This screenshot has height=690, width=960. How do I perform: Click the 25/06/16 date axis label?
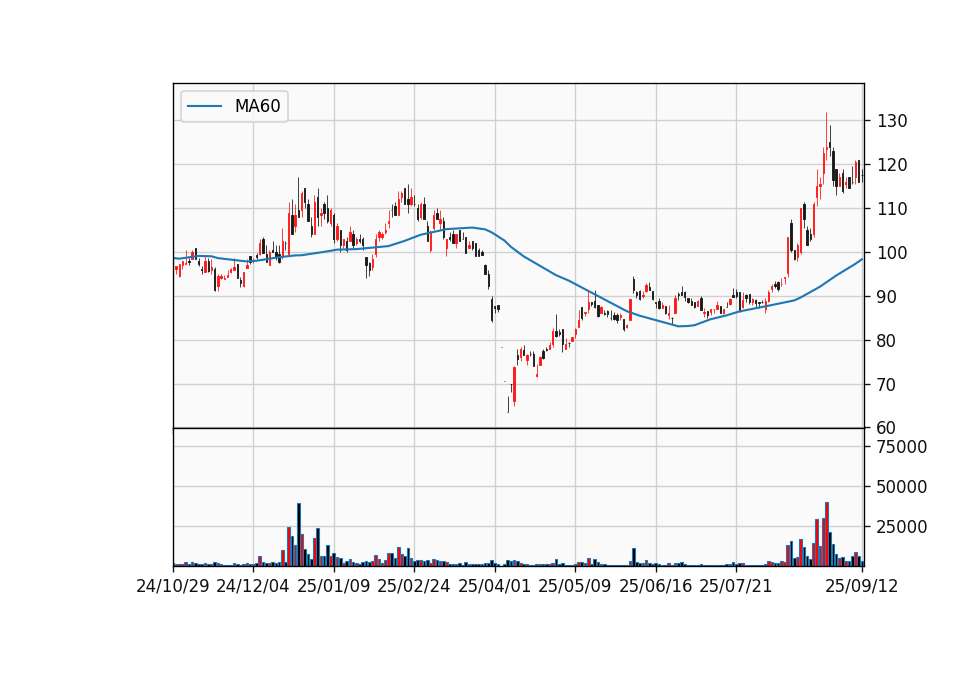pyautogui.click(x=656, y=586)
